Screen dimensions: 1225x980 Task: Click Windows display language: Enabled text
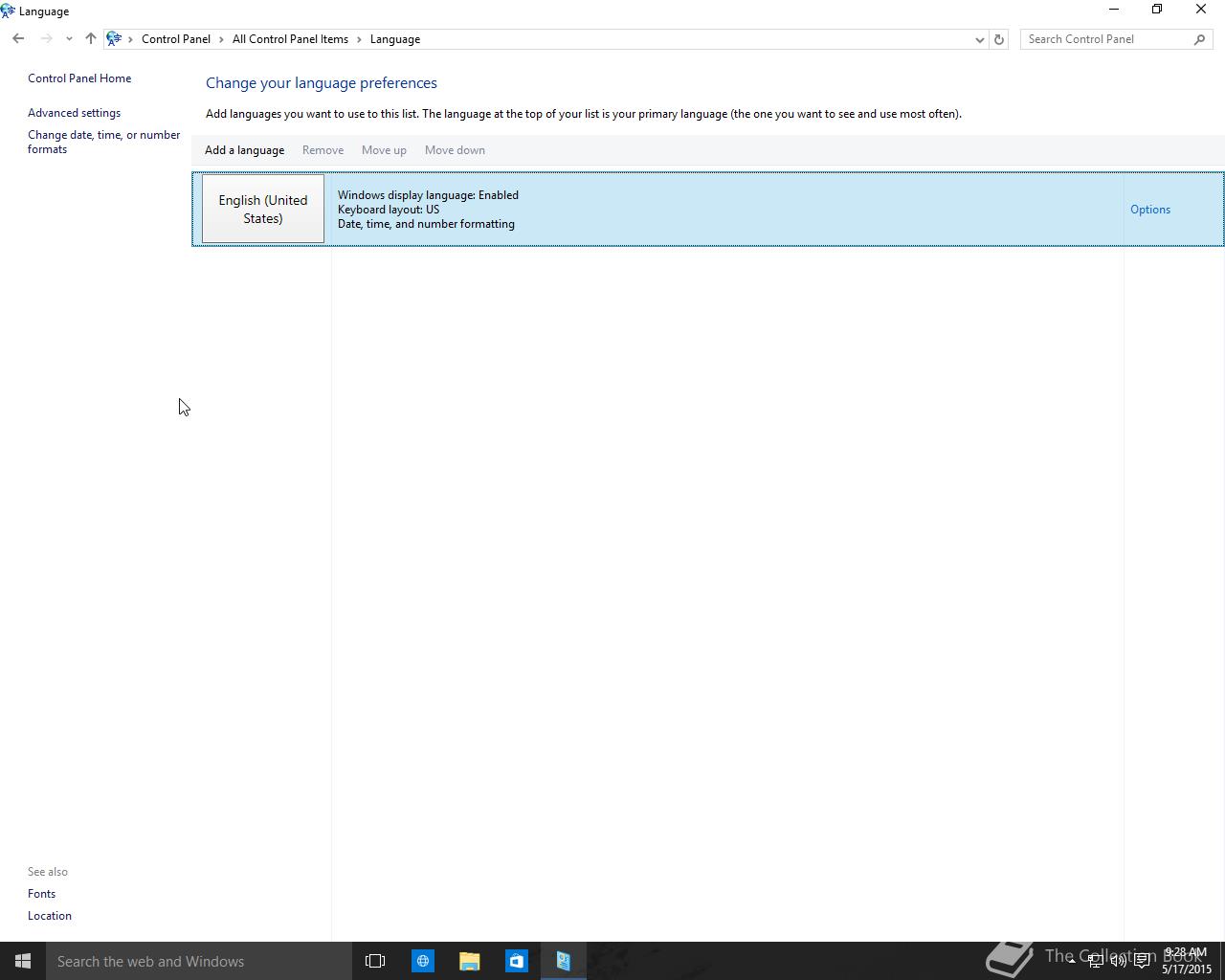click(x=428, y=195)
